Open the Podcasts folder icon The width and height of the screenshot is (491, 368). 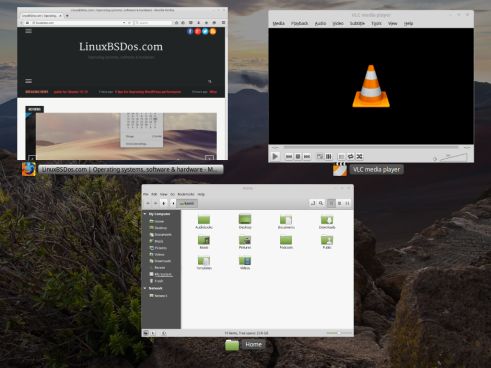[x=286, y=242]
